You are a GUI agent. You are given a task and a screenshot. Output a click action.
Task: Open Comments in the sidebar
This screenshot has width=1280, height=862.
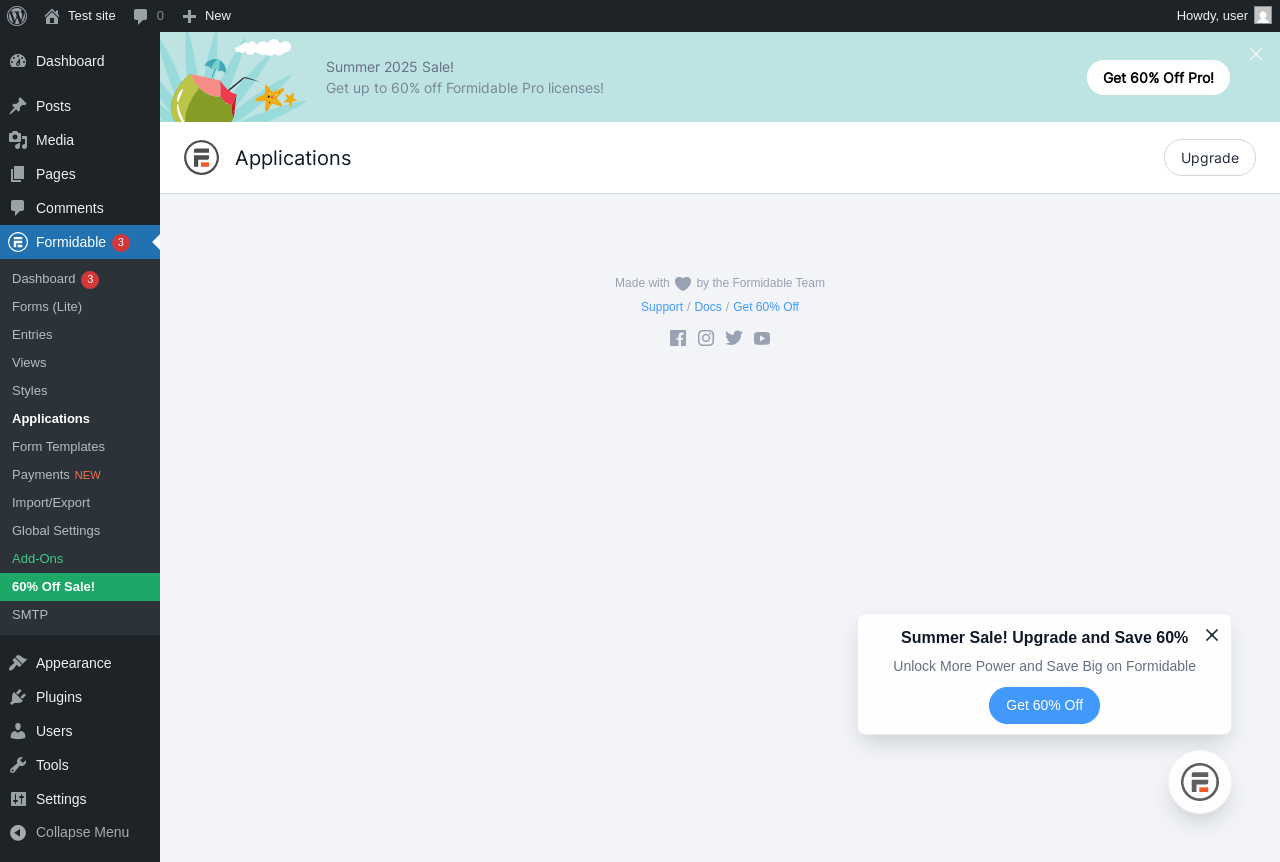click(80, 208)
